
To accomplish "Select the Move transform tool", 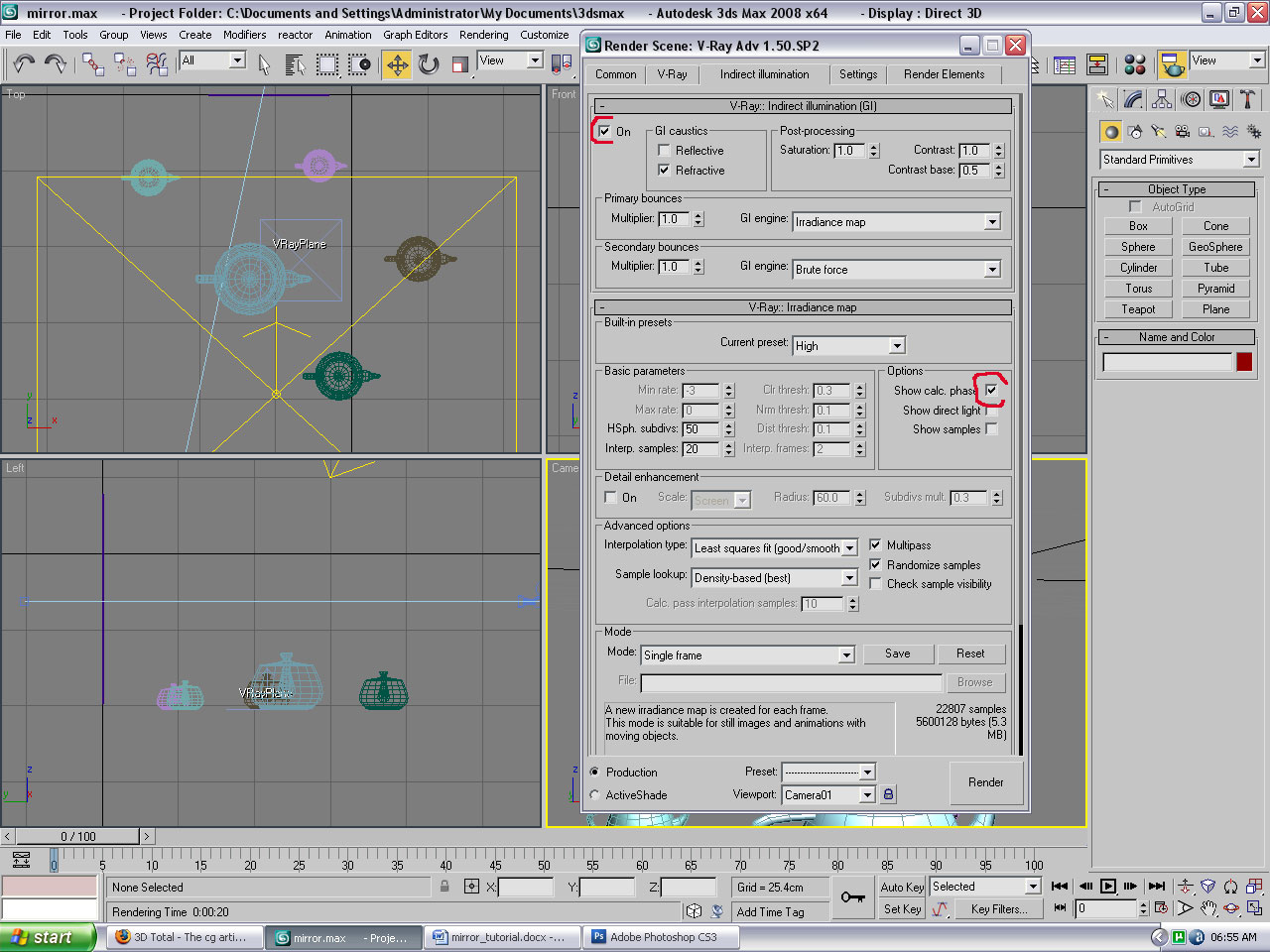I will (x=397, y=65).
